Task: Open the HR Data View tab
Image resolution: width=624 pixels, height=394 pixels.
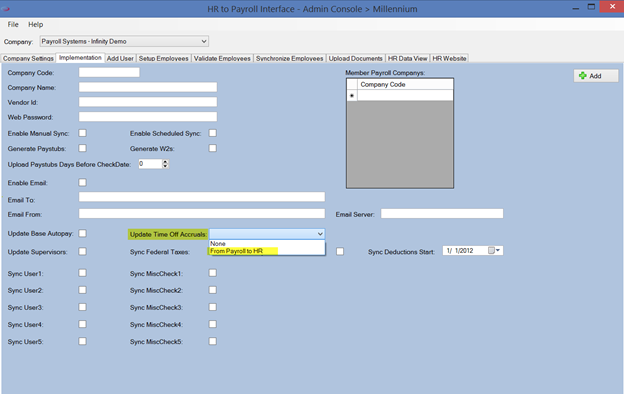Action: pyautogui.click(x=408, y=59)
